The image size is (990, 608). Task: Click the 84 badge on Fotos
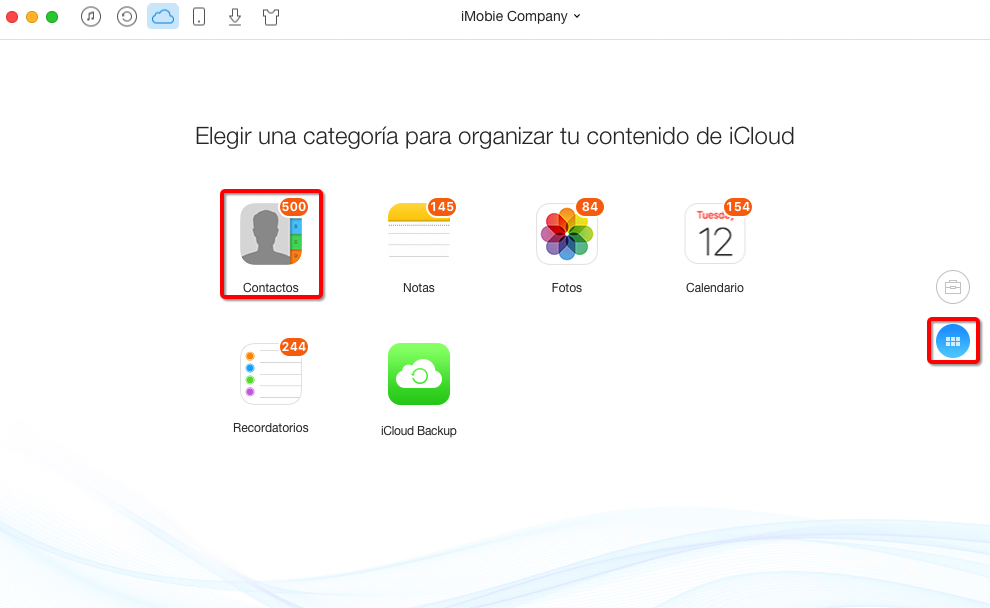click(590, 206)
